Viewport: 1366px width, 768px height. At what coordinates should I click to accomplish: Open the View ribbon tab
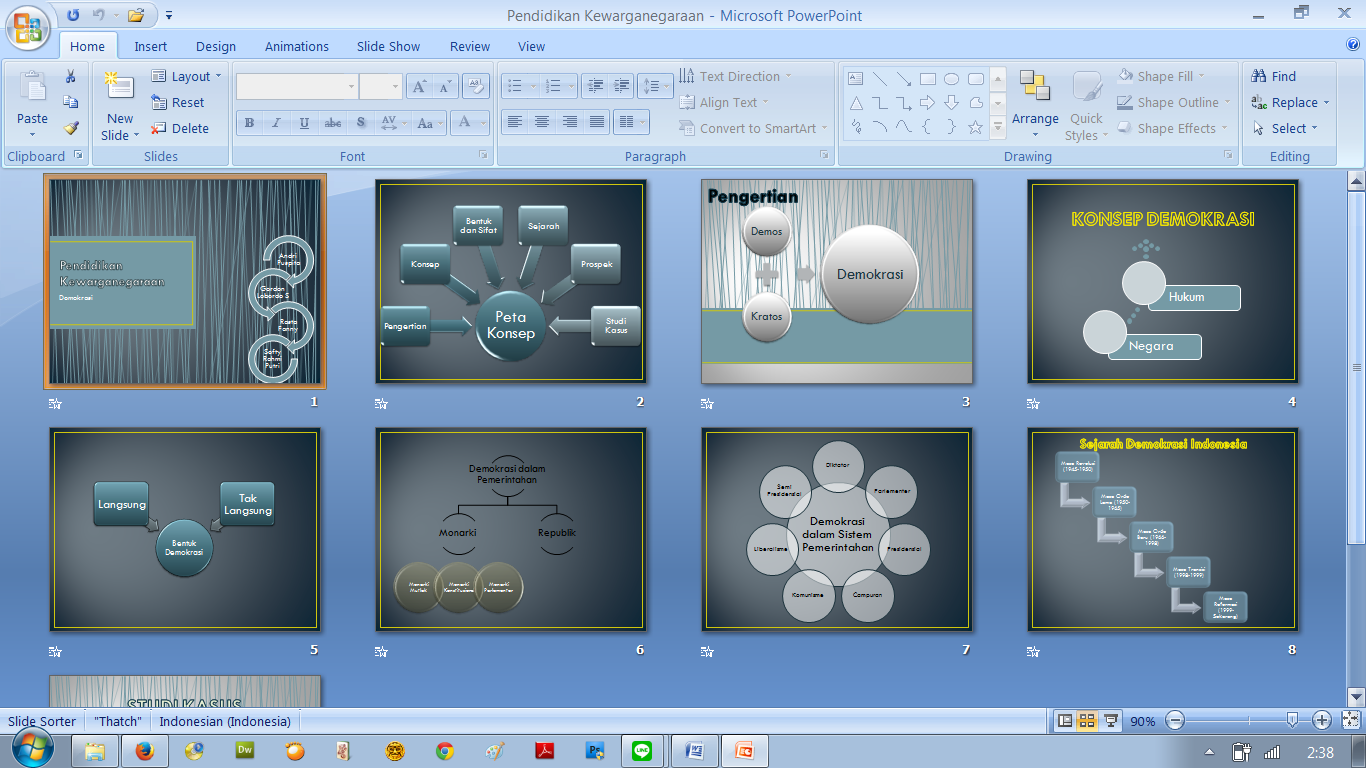532,46
